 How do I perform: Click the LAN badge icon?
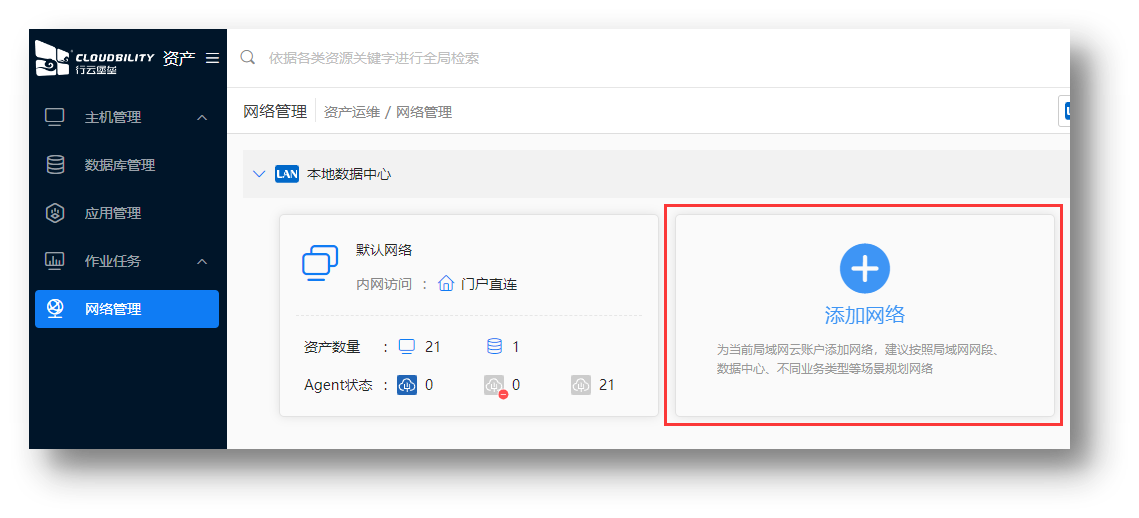pyautogui.click(x=287, y=174)
